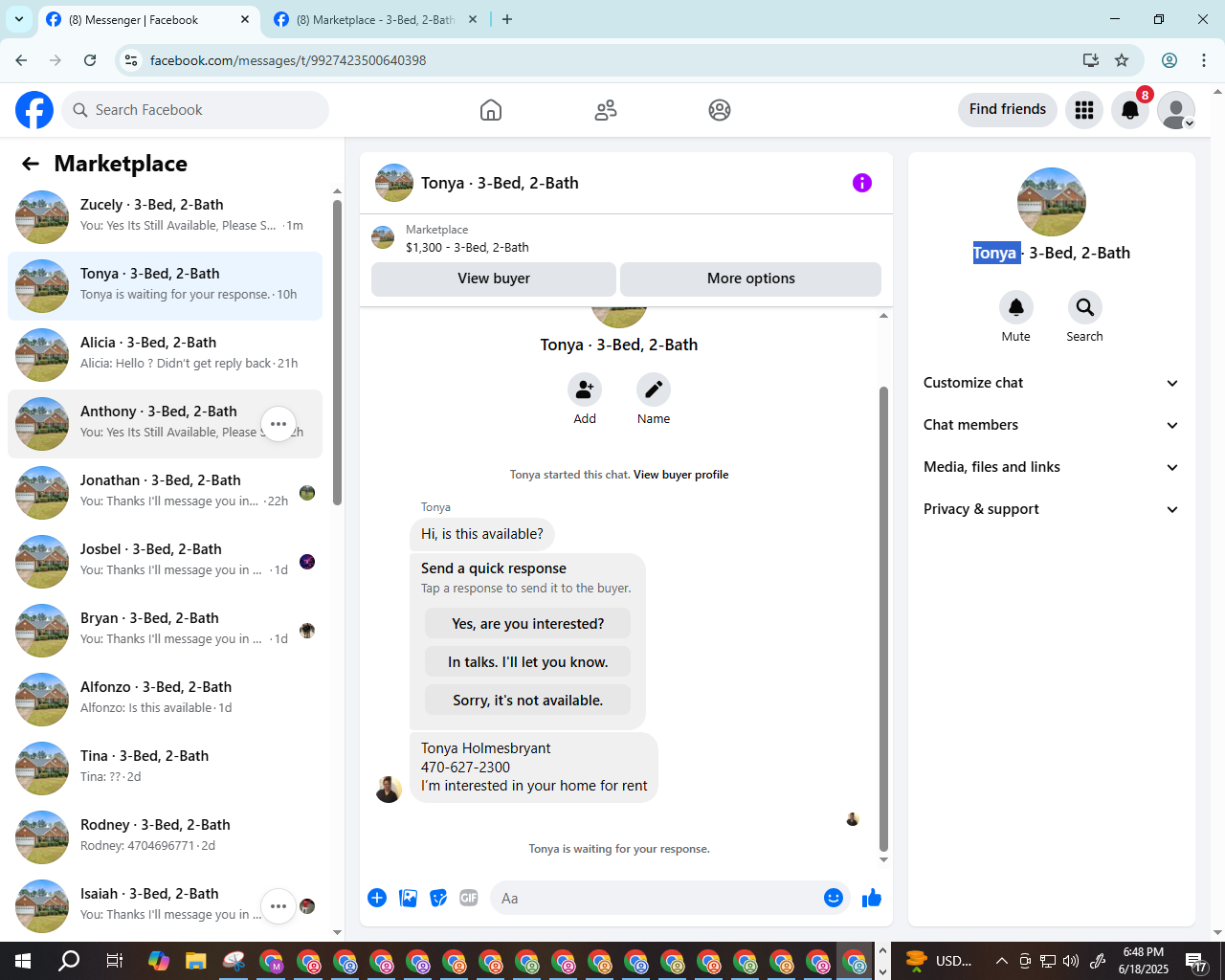Open the account profile avatar menu
The height and width of the screenshot is (980, 1225).
(x=1176, y=110)
